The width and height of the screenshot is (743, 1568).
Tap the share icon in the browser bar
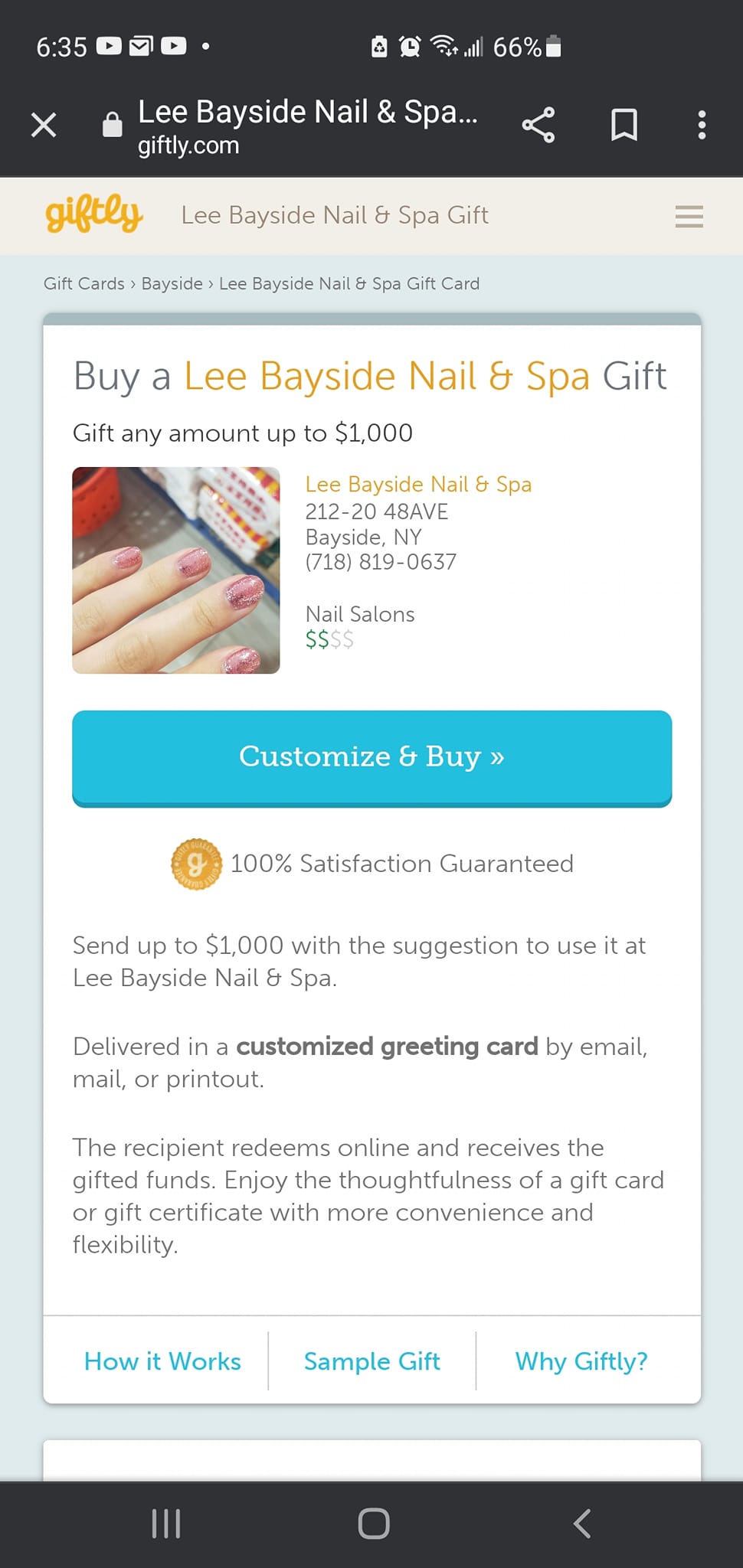(538, 125)
